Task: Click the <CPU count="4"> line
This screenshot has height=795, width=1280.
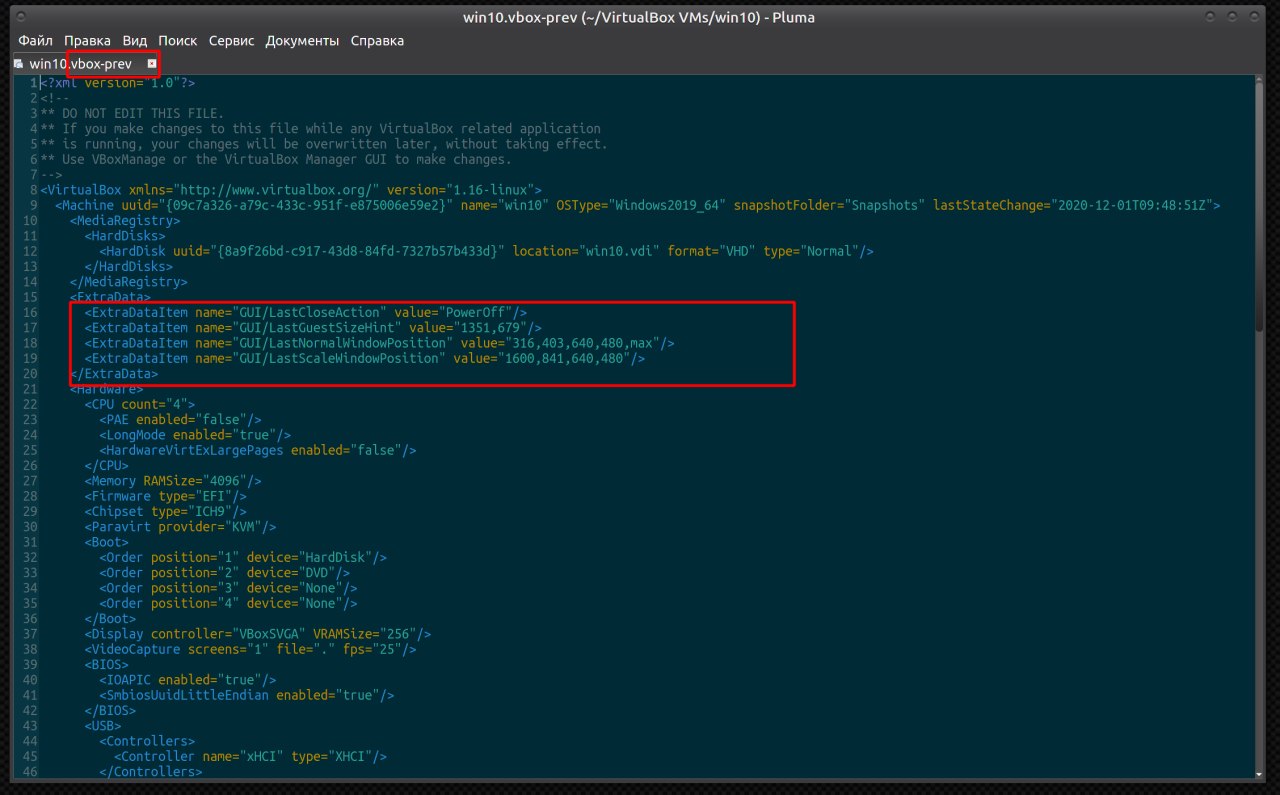Action: tap(139, 404)
